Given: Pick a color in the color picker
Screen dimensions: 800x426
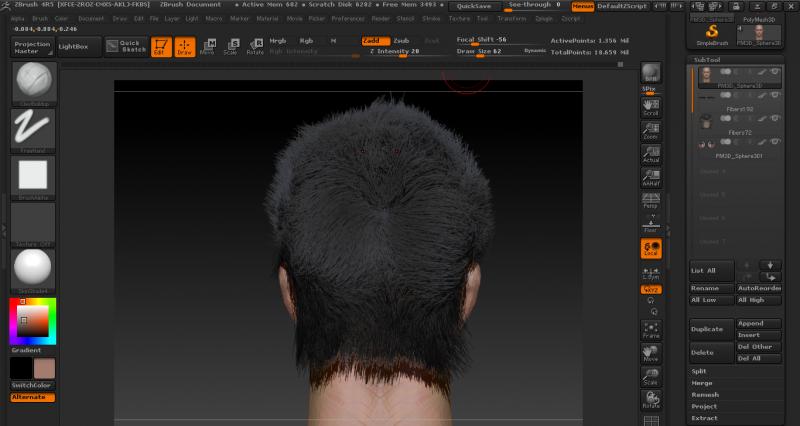Looking at the screenshot, I should click(x=33, y=321).
